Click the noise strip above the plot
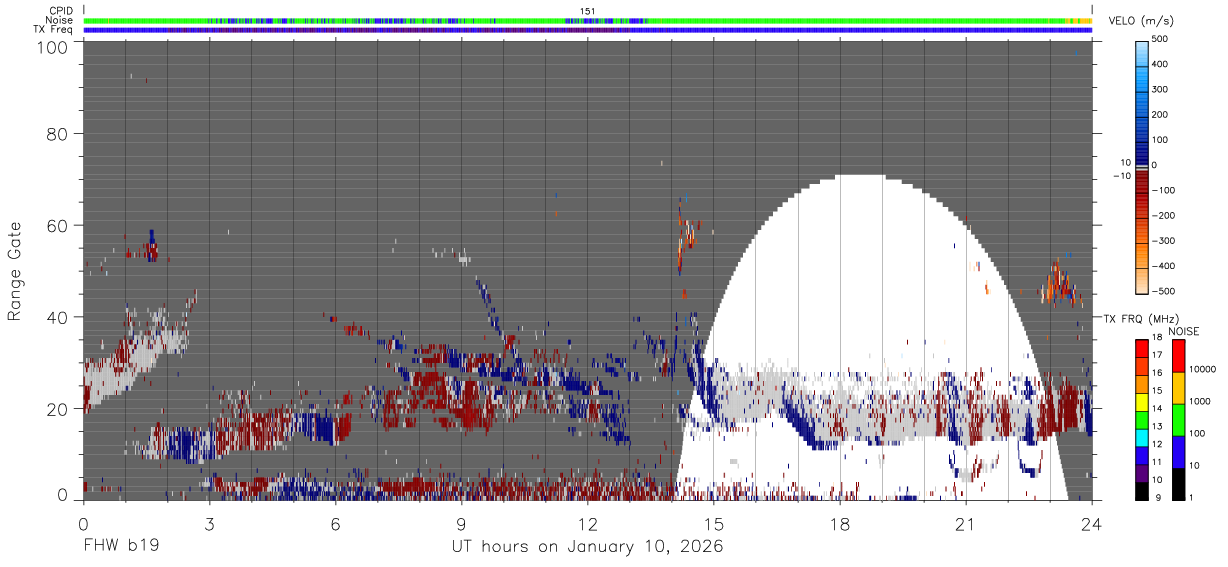This screenshot has height=567, width=1228. click(x=588, y=20)
